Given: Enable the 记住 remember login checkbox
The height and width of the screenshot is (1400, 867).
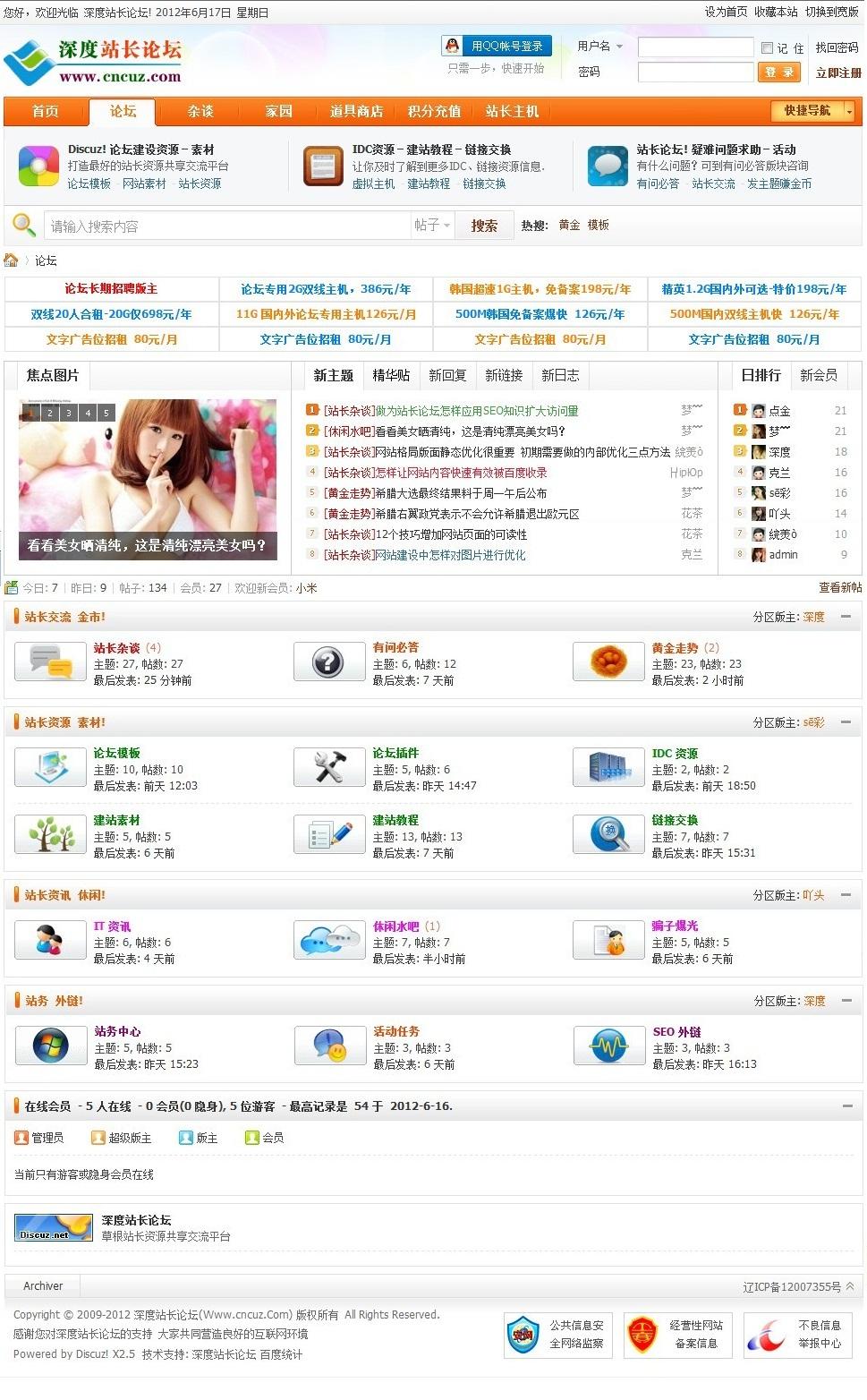Looking at the screenshot, I should click(x=766, y=47).
